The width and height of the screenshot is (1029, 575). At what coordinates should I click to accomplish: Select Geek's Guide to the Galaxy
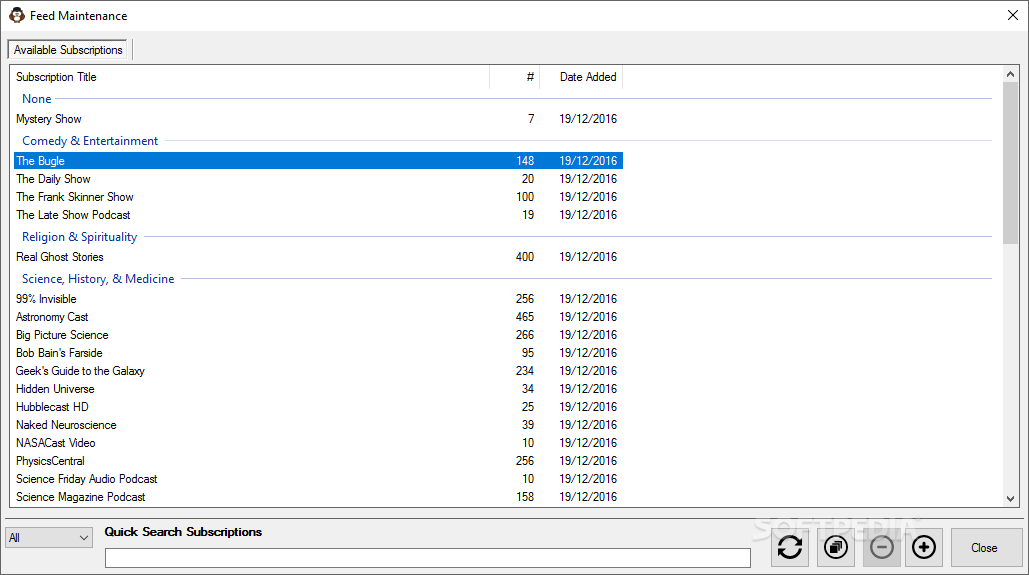(x=318, y=371)
